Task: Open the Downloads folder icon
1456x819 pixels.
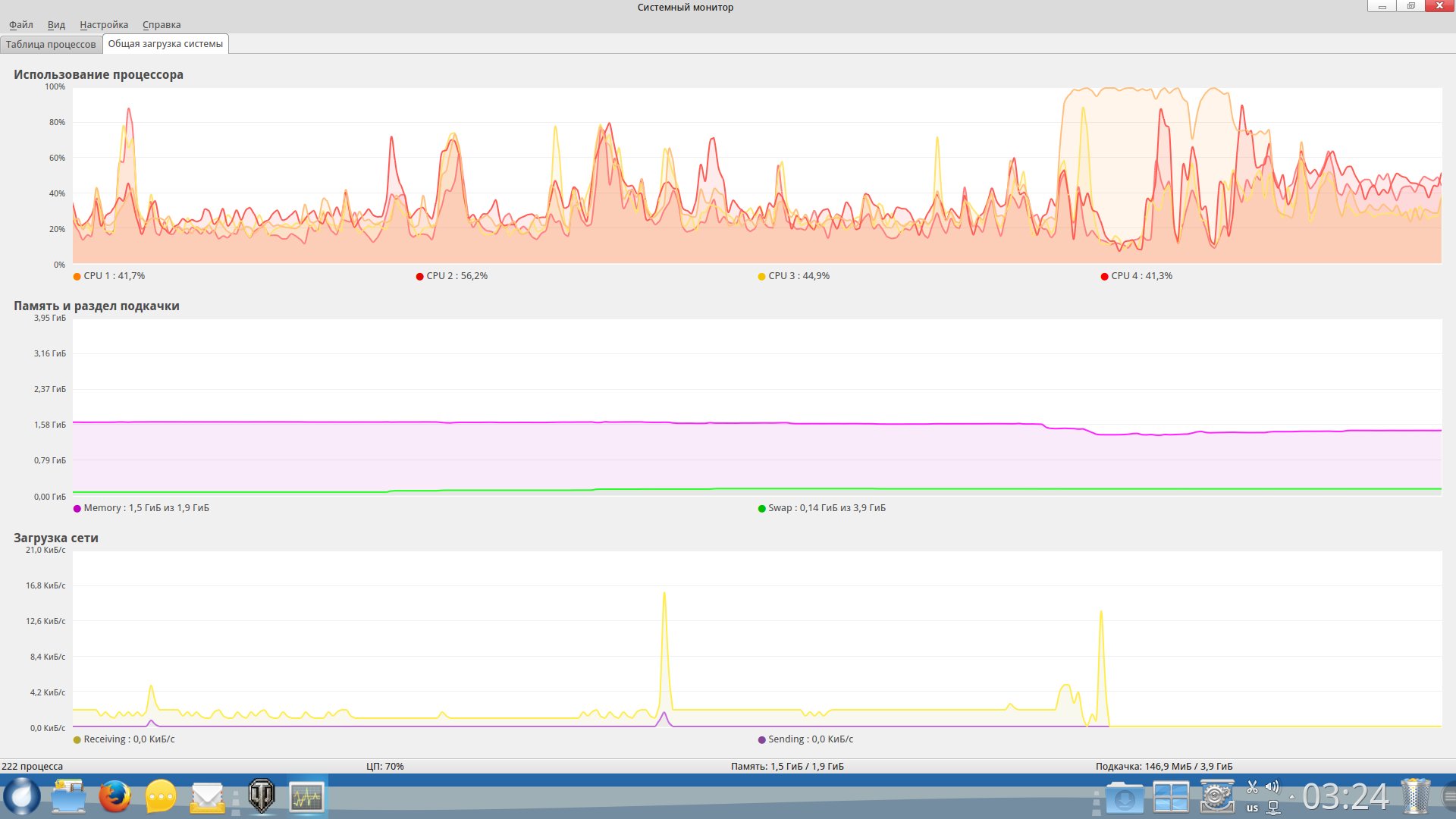Action: tap(1125, 798)
